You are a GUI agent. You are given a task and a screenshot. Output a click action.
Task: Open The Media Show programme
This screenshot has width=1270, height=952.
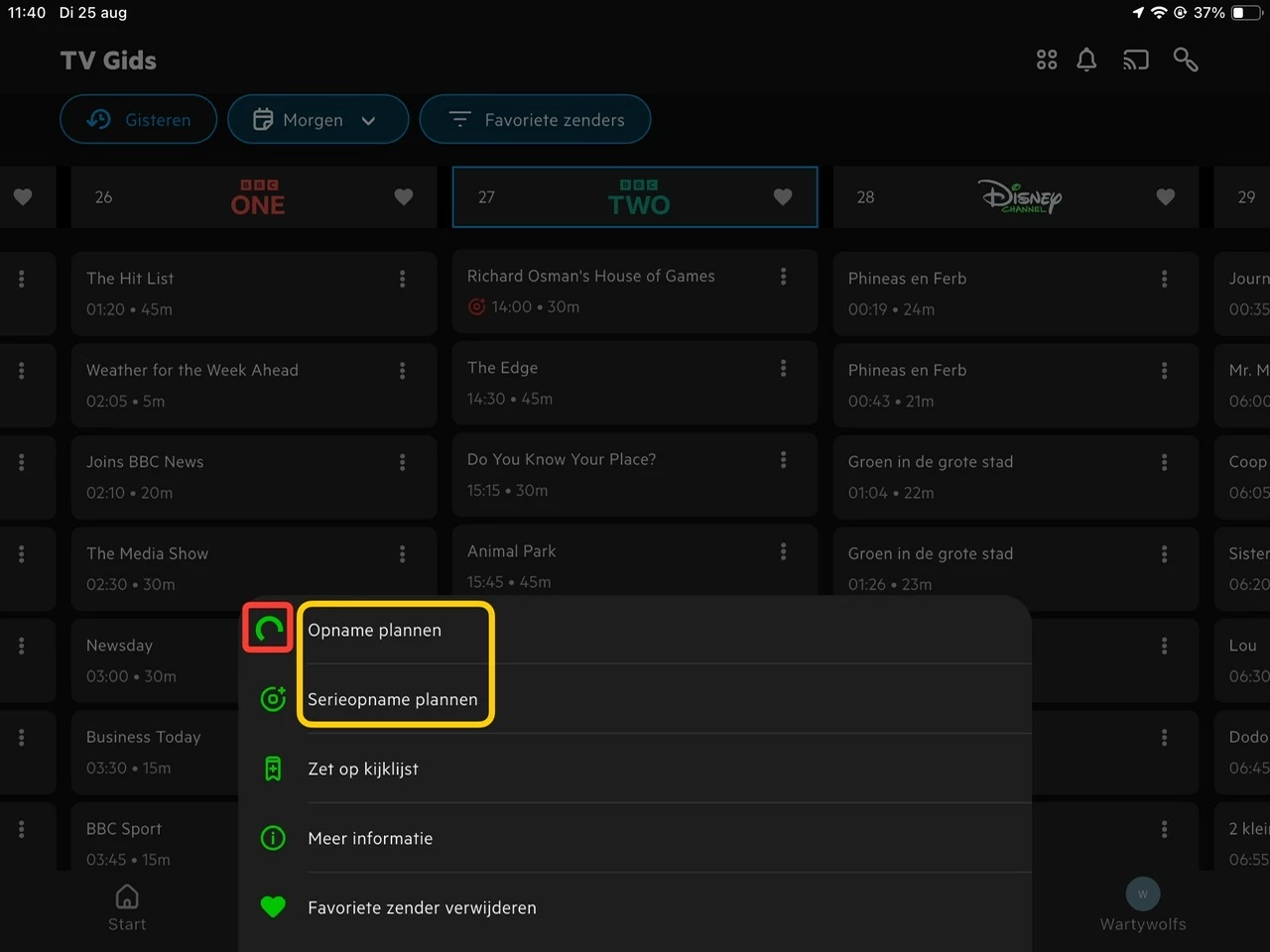click(x=254, y=568)
